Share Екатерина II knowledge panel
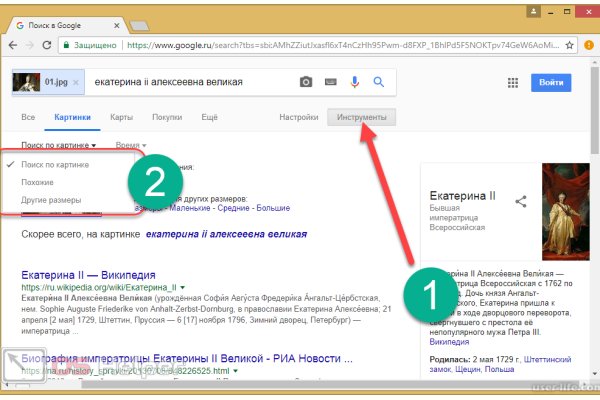Screen dimensions: 600x400 (521, 201)
